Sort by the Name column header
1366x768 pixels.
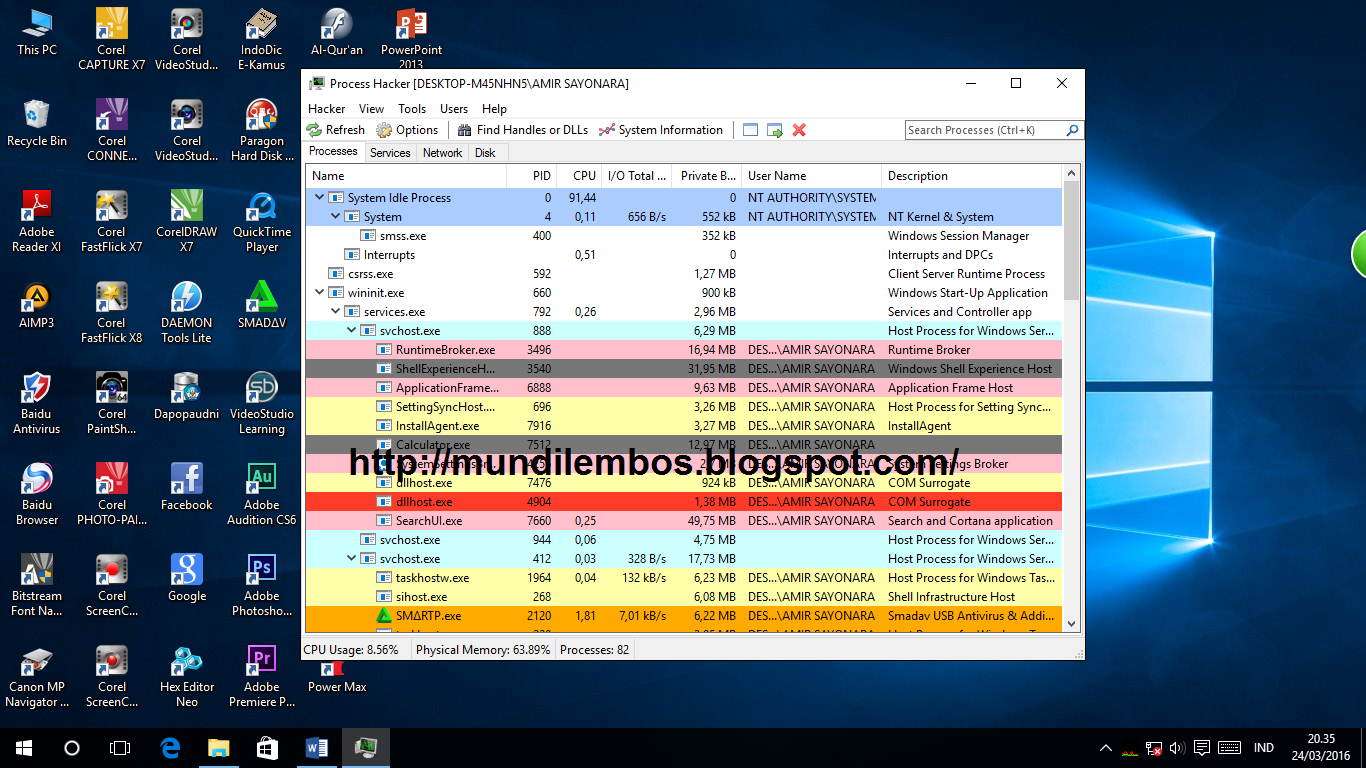(406, 176)
